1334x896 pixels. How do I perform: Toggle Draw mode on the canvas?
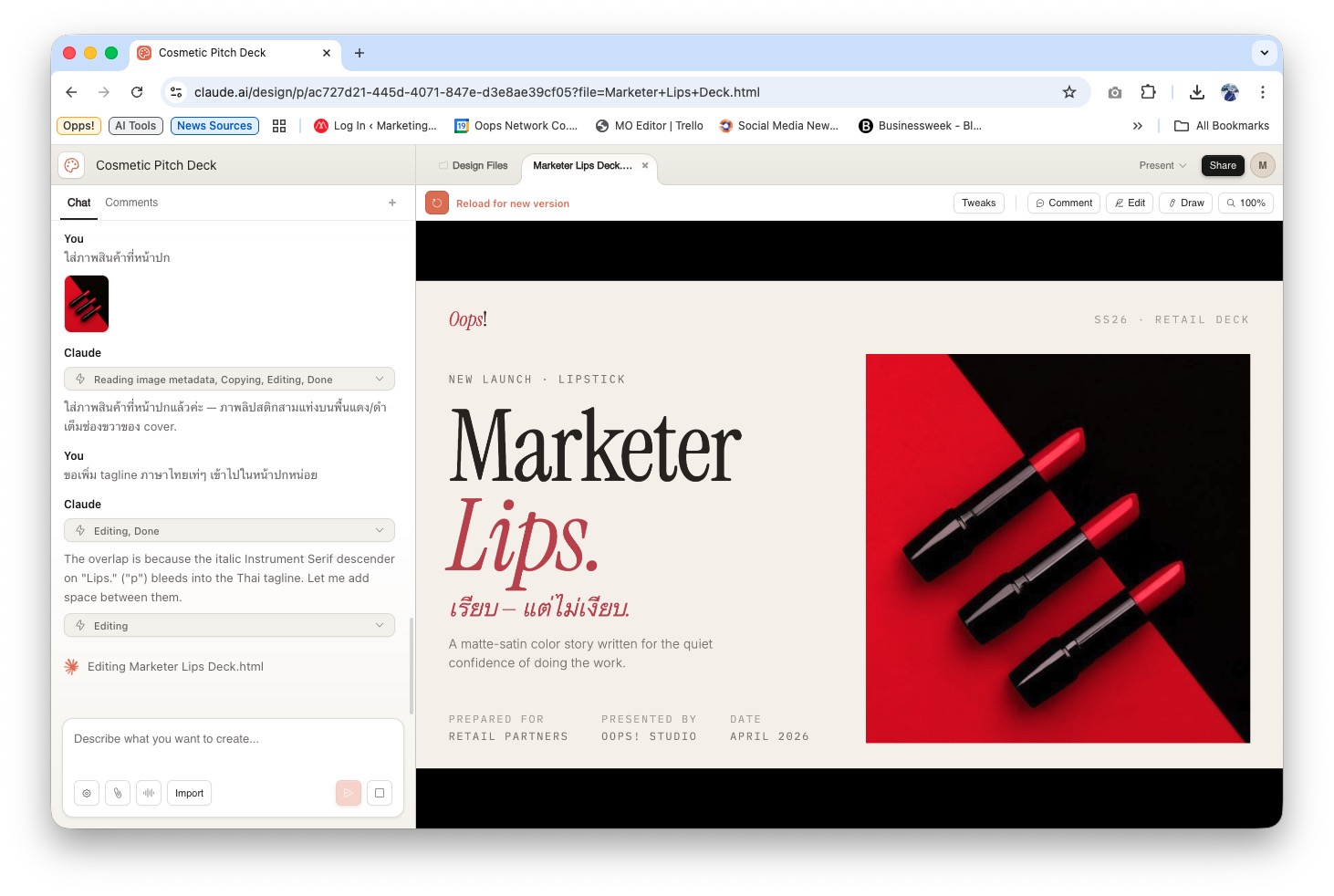point(1185,203)
